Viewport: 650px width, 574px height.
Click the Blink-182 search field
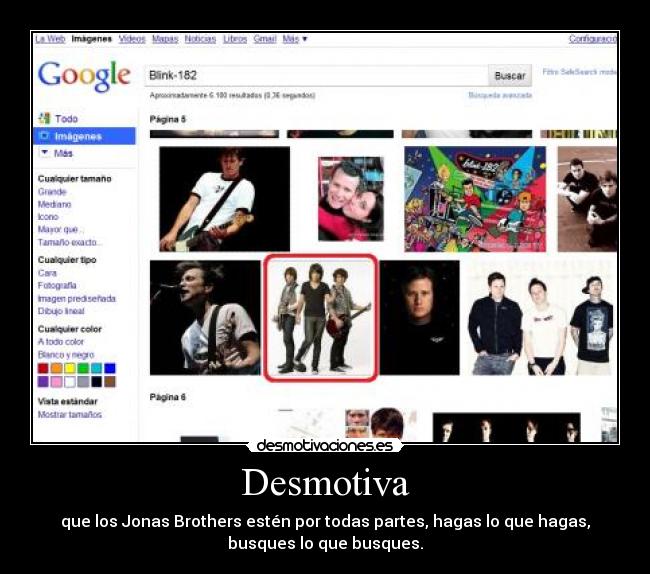point(316,76)
